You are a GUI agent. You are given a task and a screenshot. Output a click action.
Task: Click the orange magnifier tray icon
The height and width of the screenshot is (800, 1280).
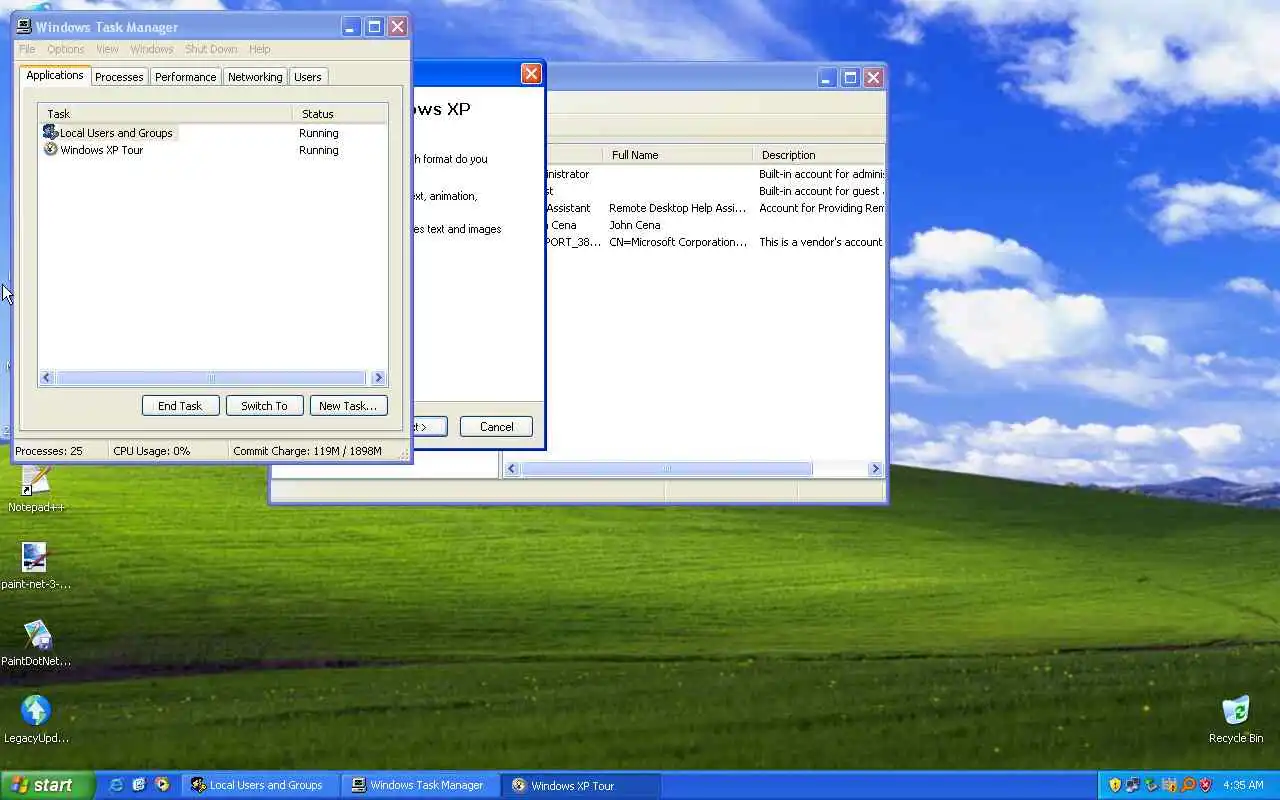pyautogui.click(x=1188, y=785)
